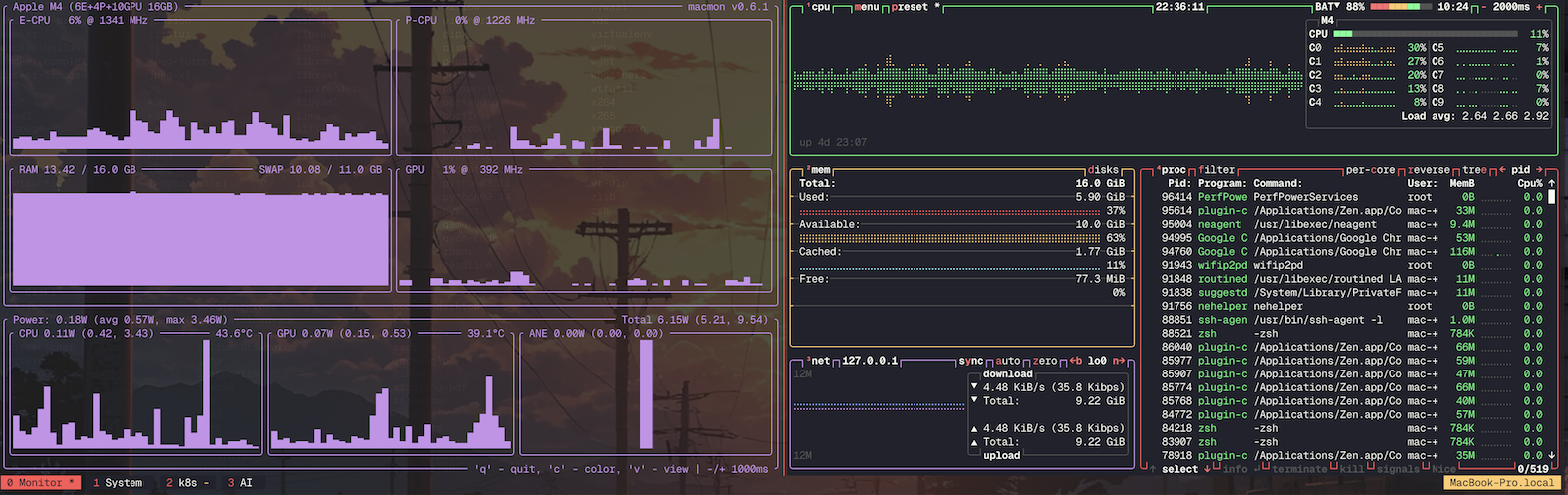Toggle zero for network totals
Image resolution: width=1568 pixels, height=495 pixels.
tap(1044, 361)
